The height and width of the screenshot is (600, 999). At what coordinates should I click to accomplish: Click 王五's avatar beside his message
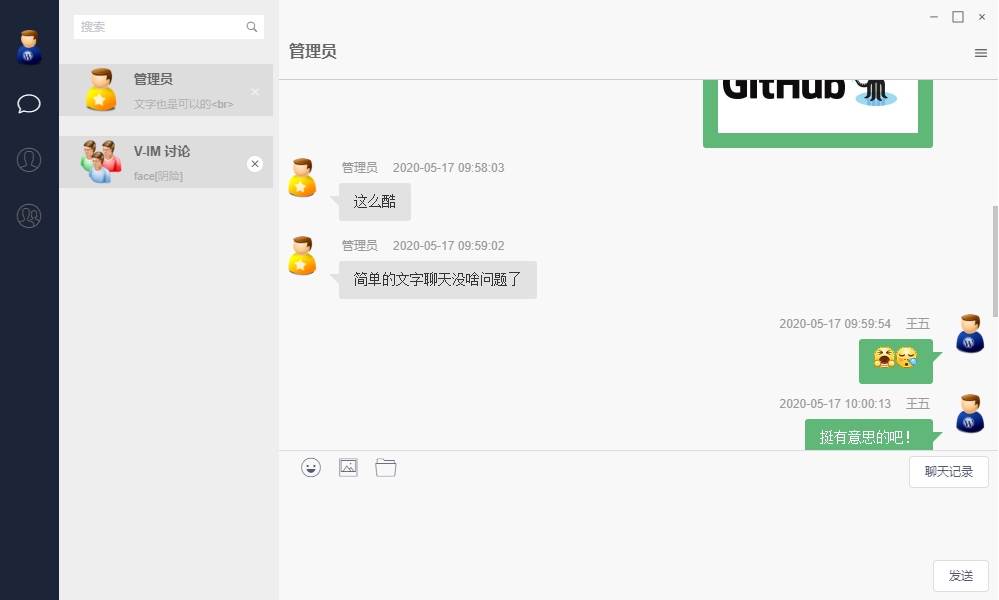[x=969, y=334]
